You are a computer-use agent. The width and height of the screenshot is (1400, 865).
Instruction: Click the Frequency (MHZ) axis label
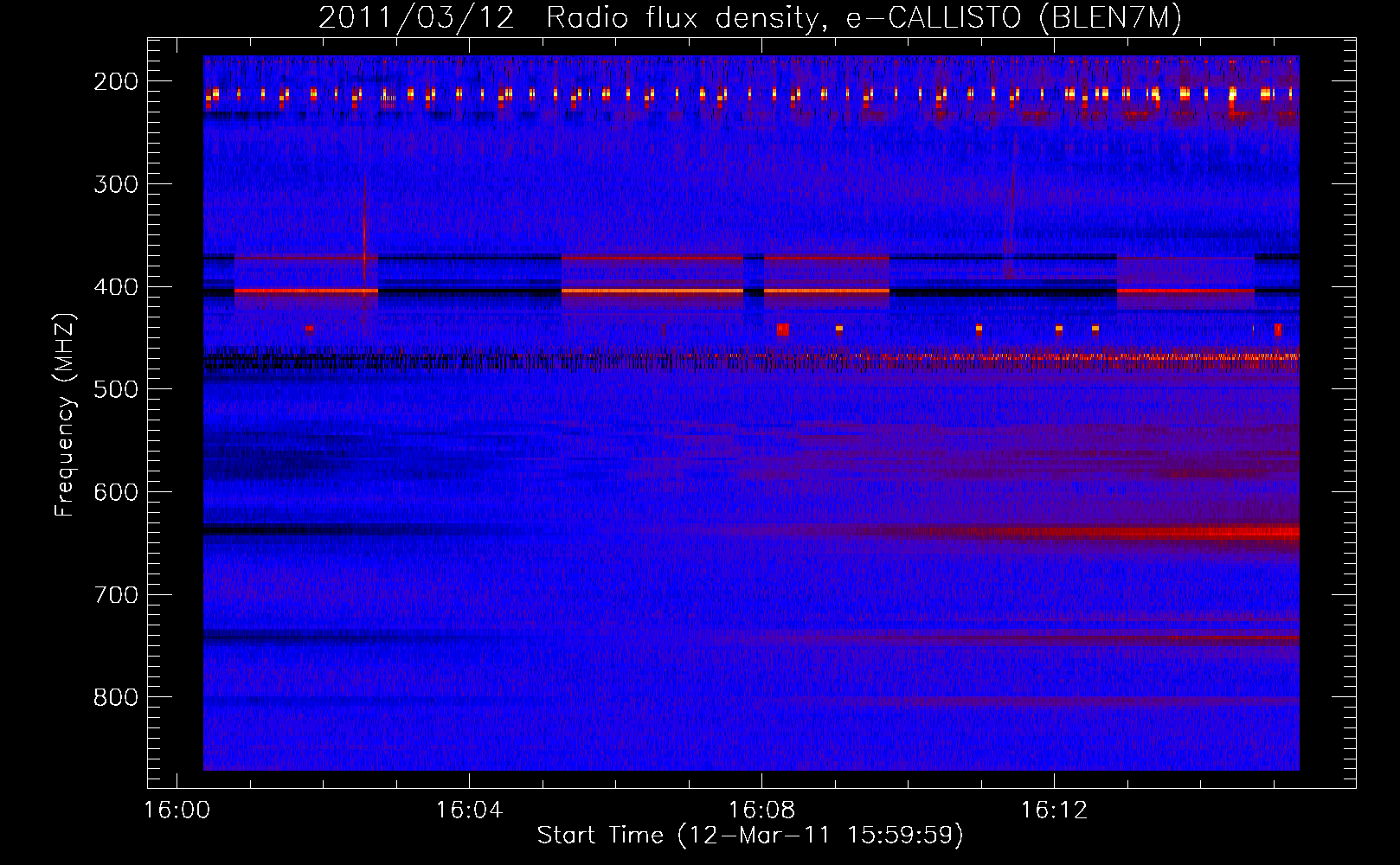click(x=65, y=414)
